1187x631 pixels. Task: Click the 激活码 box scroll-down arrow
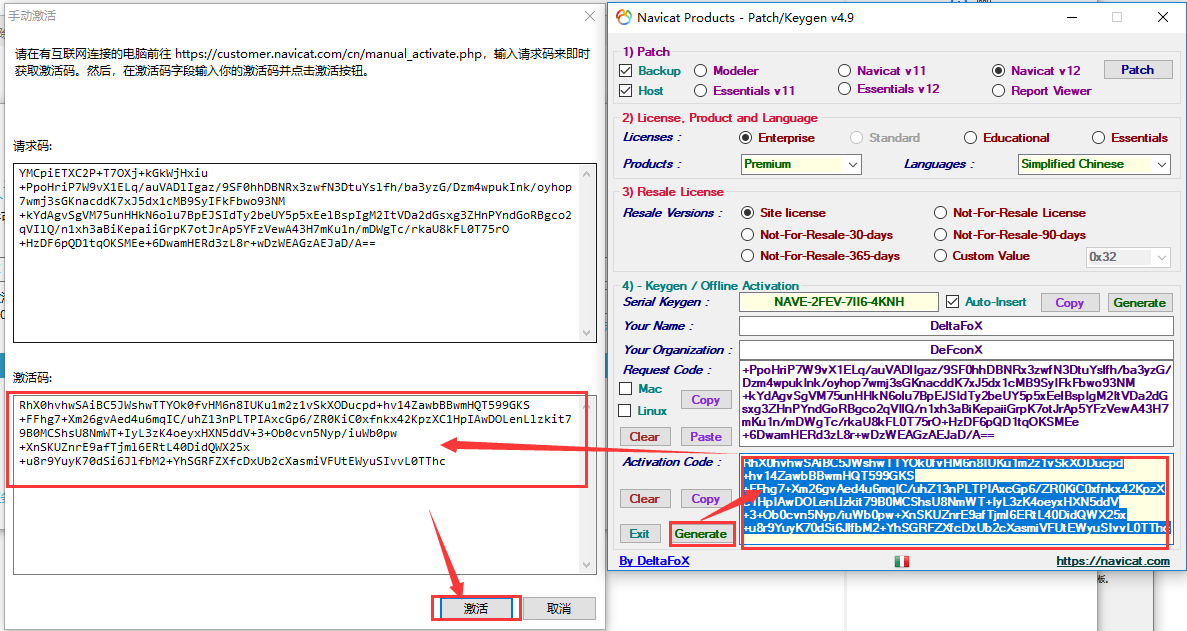coord(587,565)
